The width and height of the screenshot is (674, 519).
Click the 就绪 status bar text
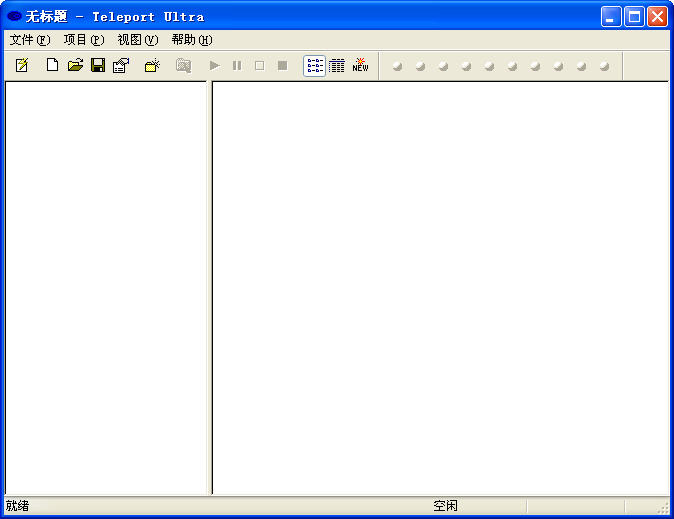17,506
